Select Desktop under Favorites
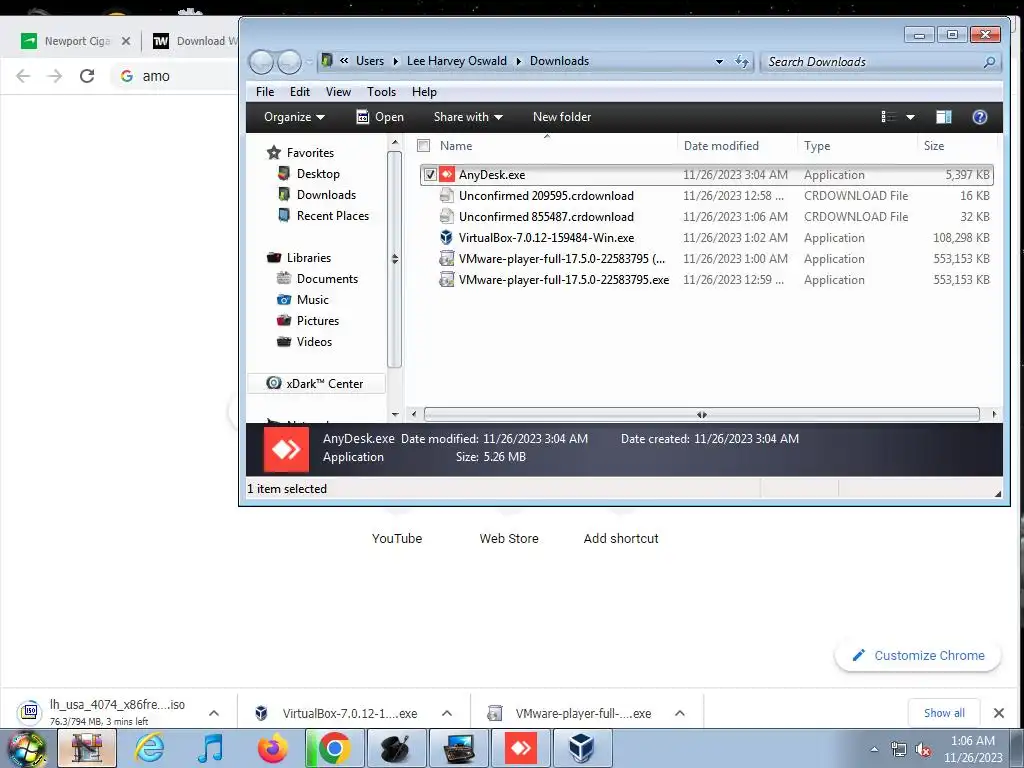Image resolution: width=1024 pixels, height=768 pixels. point(318,174)
